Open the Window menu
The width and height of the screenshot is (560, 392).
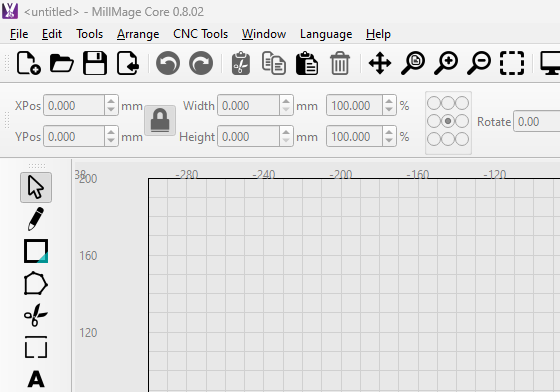click(264, 34)
